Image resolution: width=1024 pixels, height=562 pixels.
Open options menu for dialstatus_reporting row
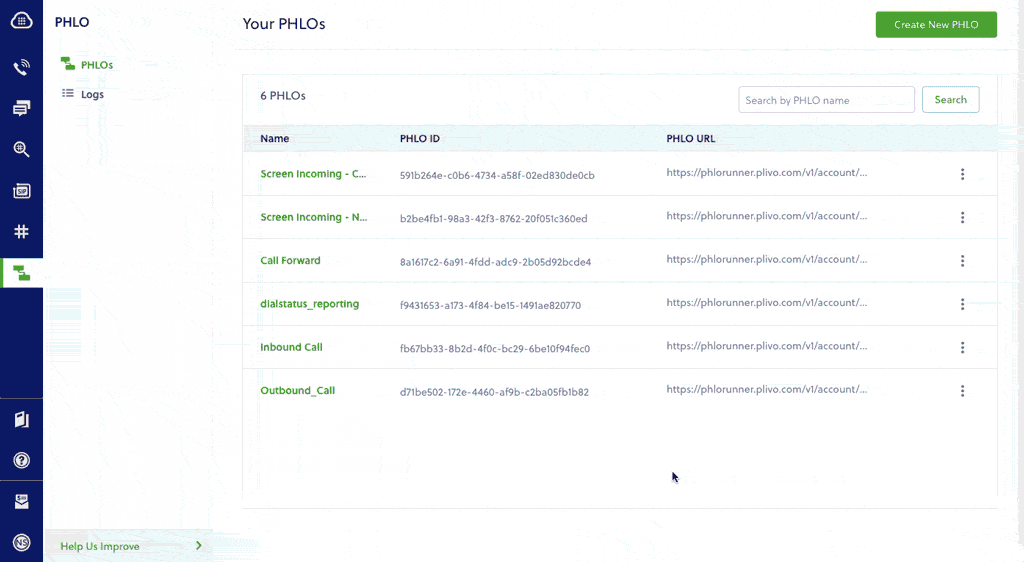click(x=962, y=304)
